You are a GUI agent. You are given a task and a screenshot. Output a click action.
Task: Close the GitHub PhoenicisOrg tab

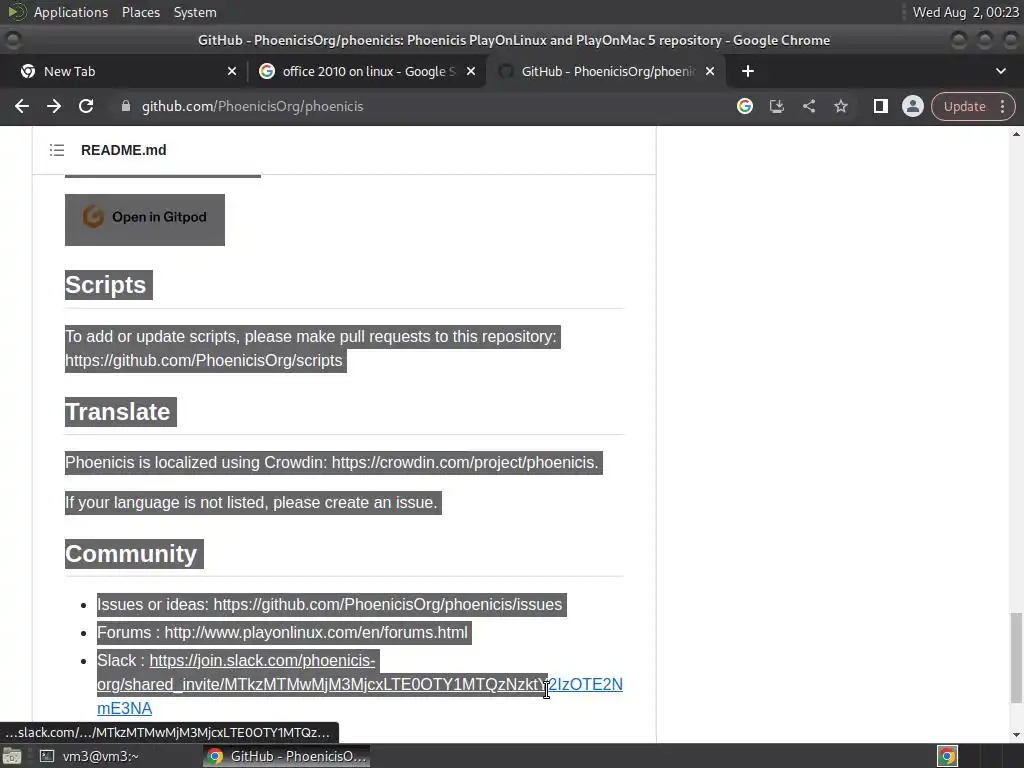710,71
